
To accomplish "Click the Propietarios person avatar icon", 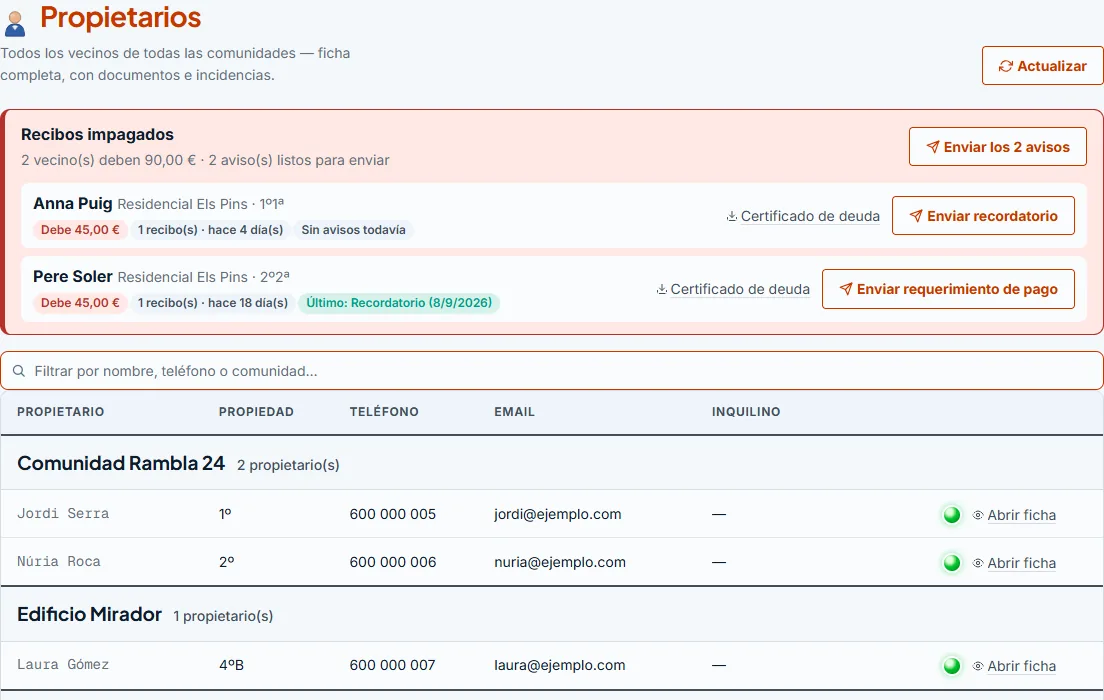I will click(x=15, y=23).
